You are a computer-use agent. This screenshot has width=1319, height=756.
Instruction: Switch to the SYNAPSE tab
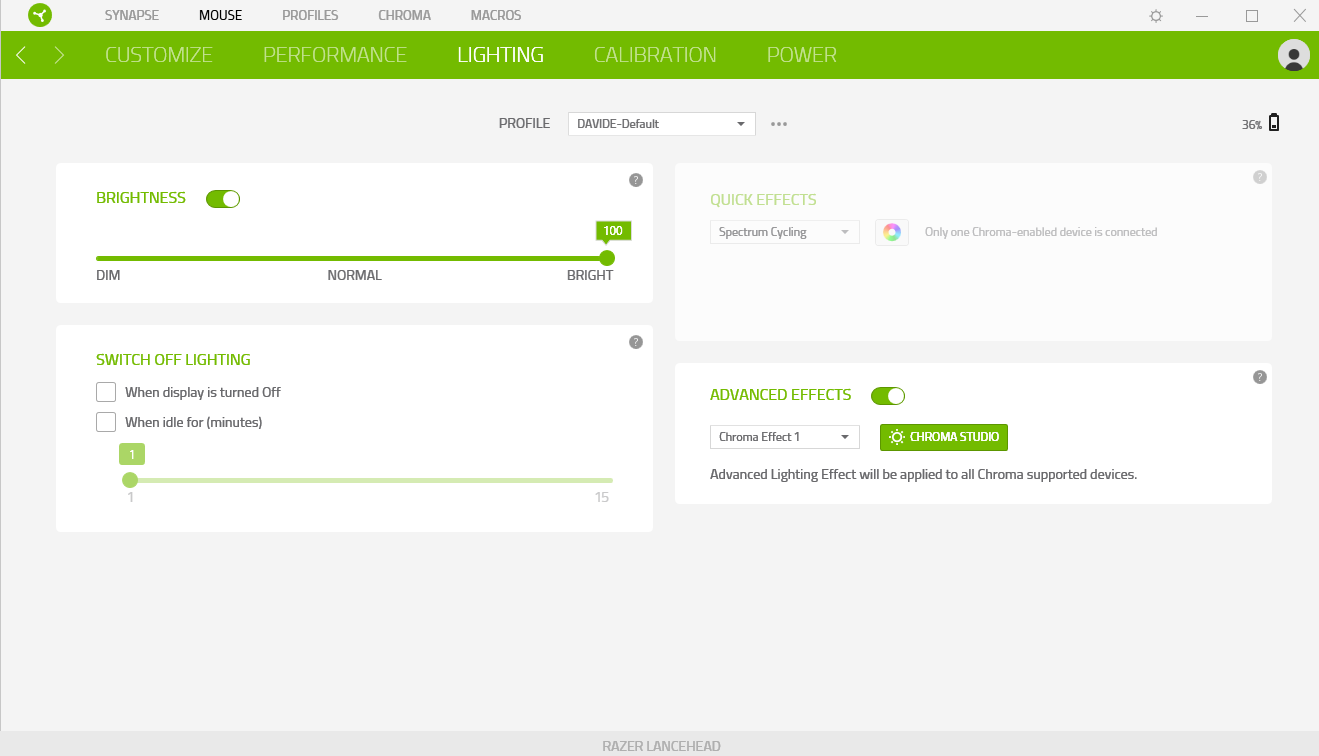point(132,16)
